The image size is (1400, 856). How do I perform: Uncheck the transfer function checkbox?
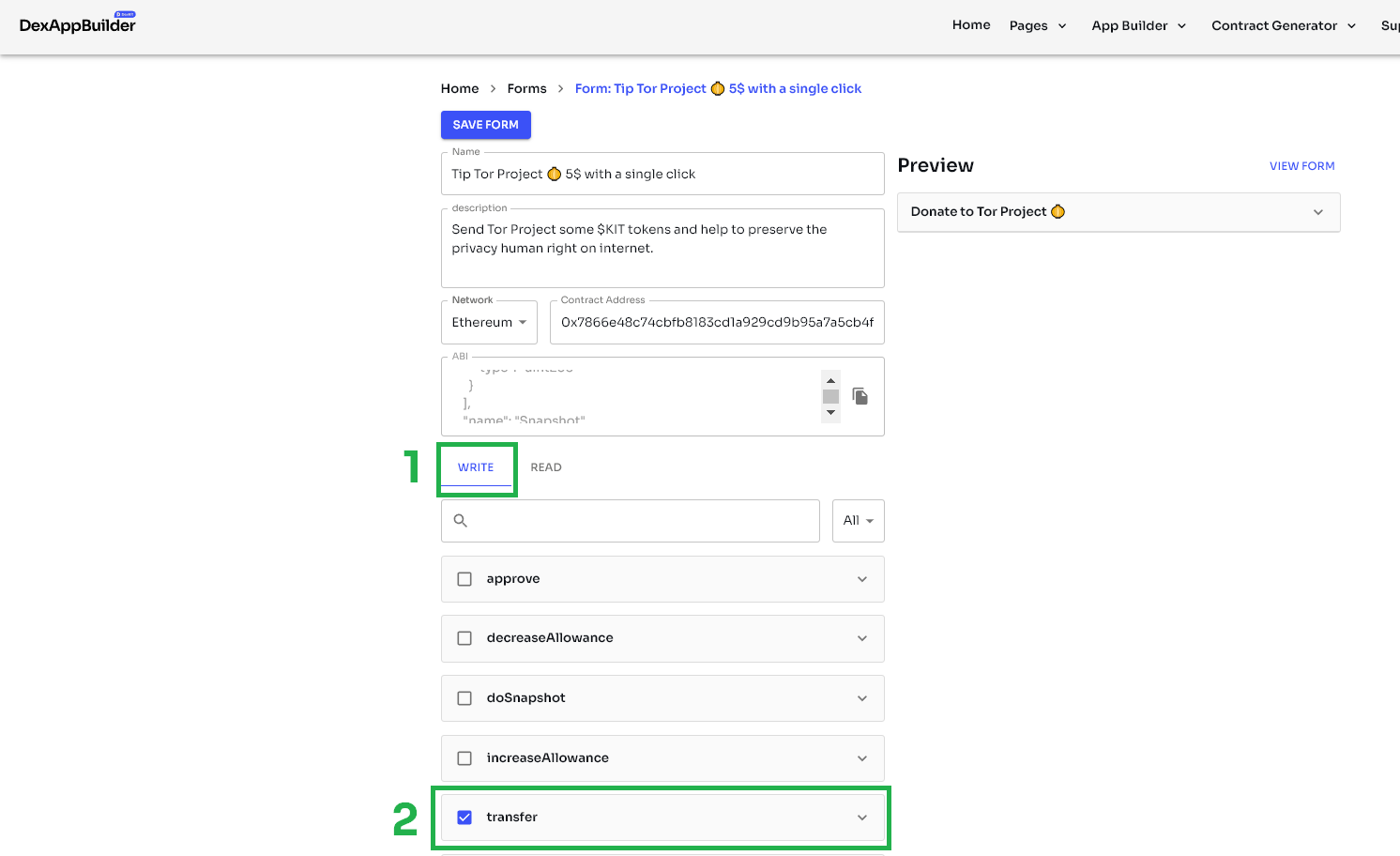(x=464, y=818)
